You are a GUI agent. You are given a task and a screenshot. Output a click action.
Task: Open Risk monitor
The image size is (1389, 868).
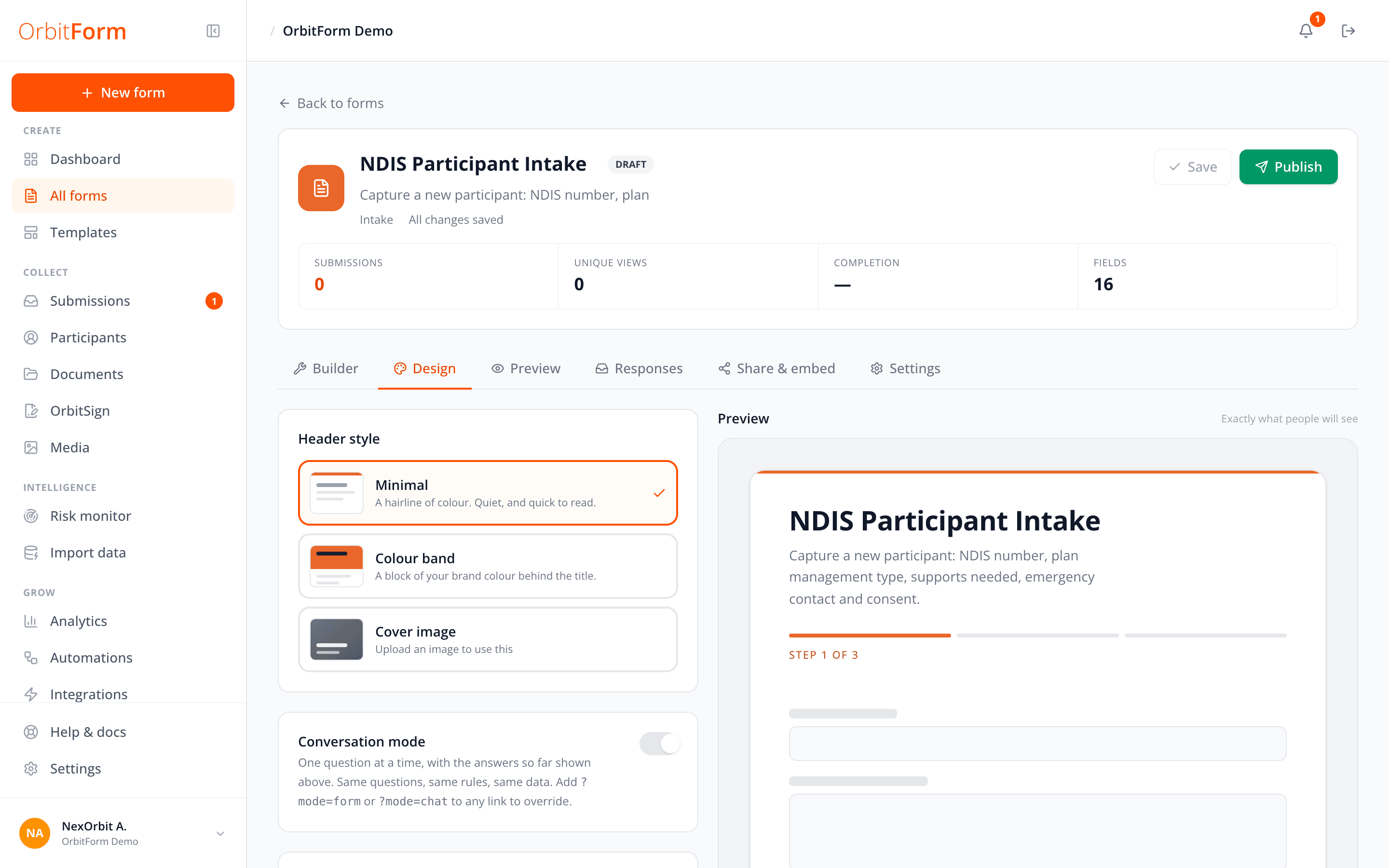pyautogui.click(x=123, y=516)
